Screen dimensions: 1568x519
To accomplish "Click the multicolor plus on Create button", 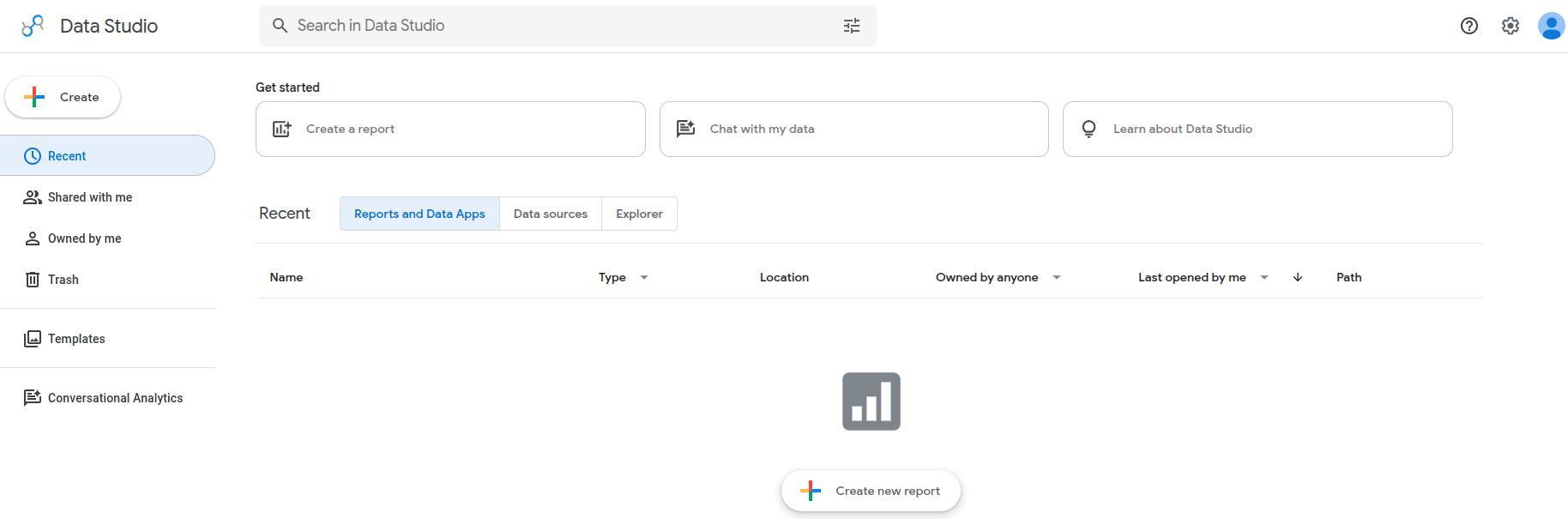I will click(34, 97).
